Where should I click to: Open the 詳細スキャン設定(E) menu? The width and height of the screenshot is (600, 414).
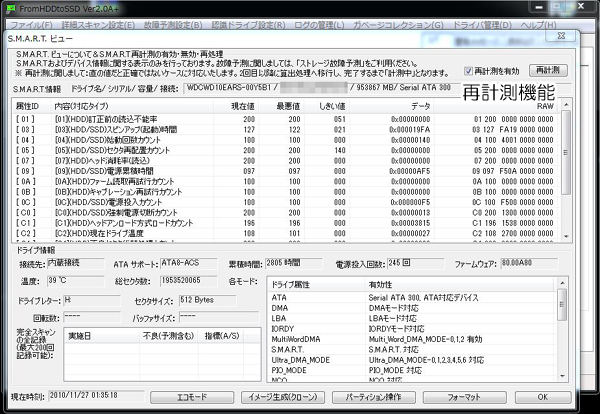pos(98,25)
